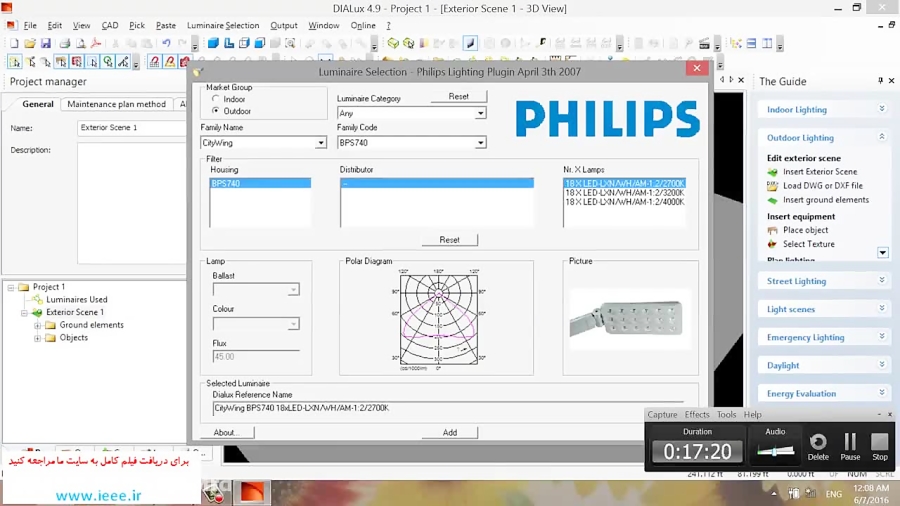The height and width of the screenshot is (506, 900).
Task: Click the Insert ground elements icon
Action: tap(773, 200)
